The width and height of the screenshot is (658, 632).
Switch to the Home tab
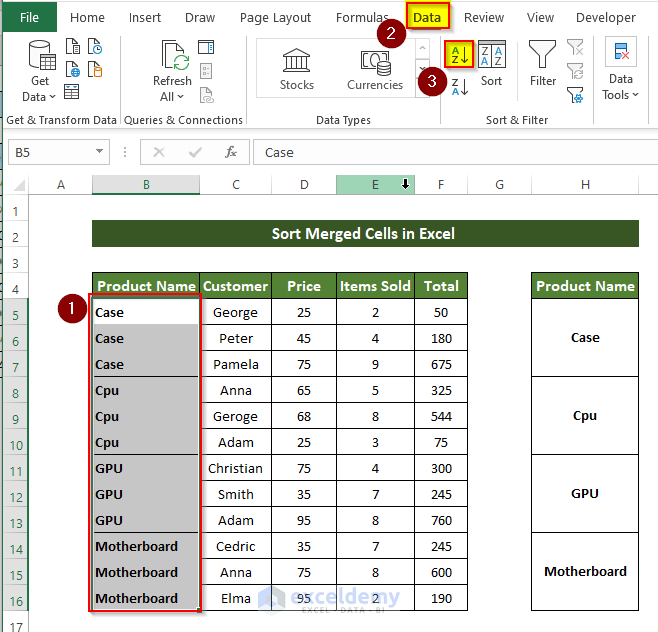(87, 18)
